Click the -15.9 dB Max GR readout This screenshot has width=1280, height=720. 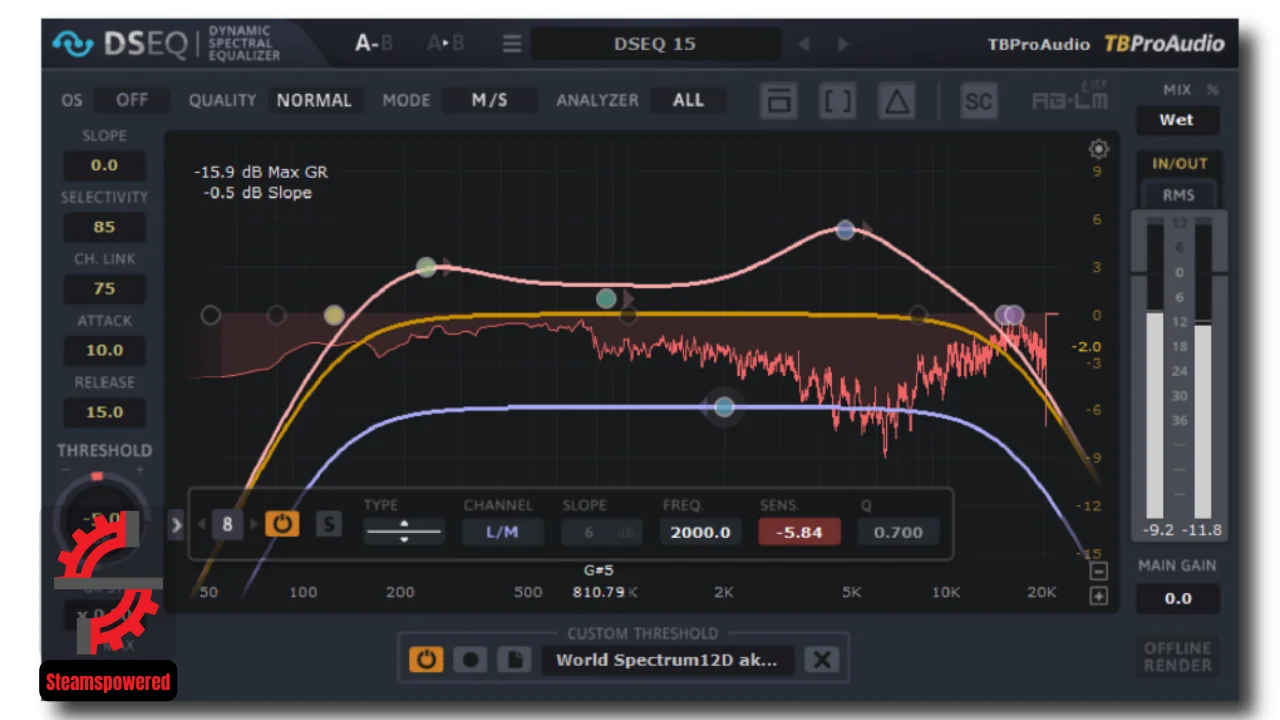pyautogui.click(x=261, y=172)
